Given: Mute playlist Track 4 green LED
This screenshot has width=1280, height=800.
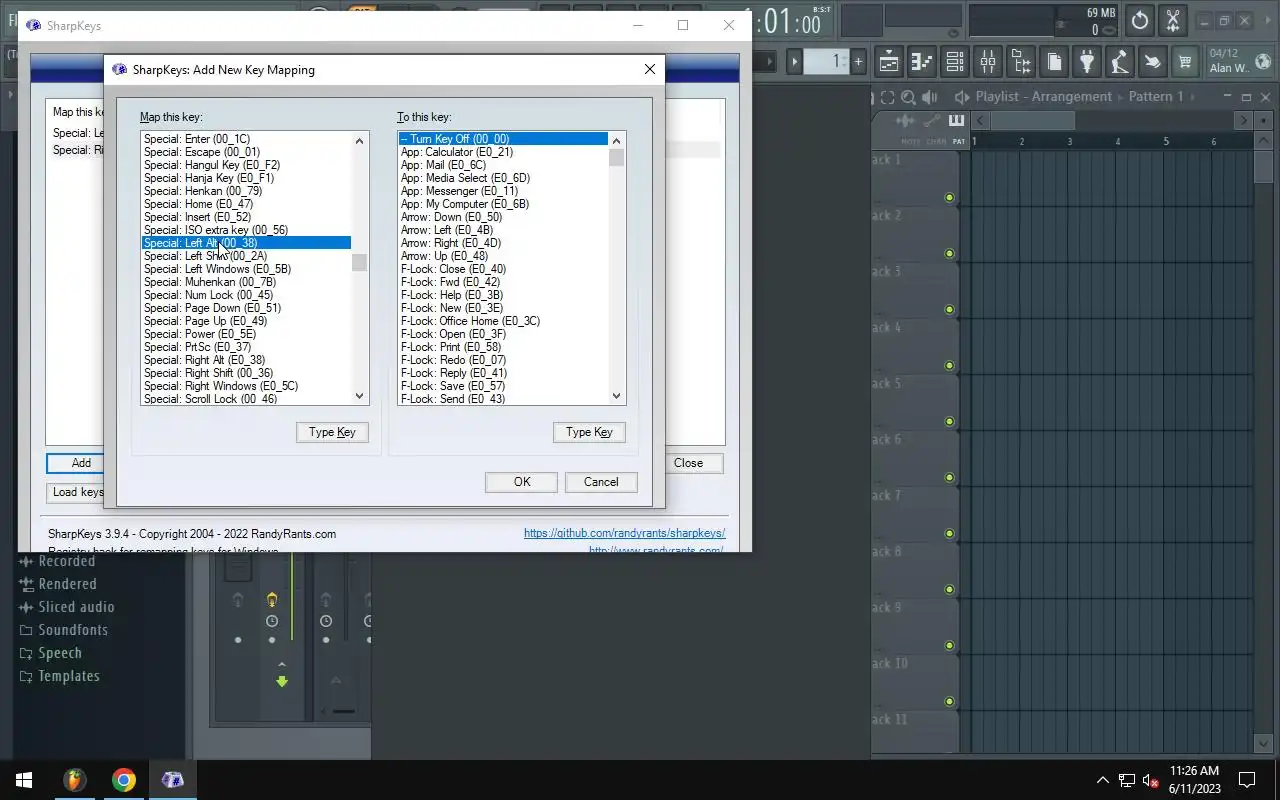Looking at the screenshot, I should (x=949, y=365).
